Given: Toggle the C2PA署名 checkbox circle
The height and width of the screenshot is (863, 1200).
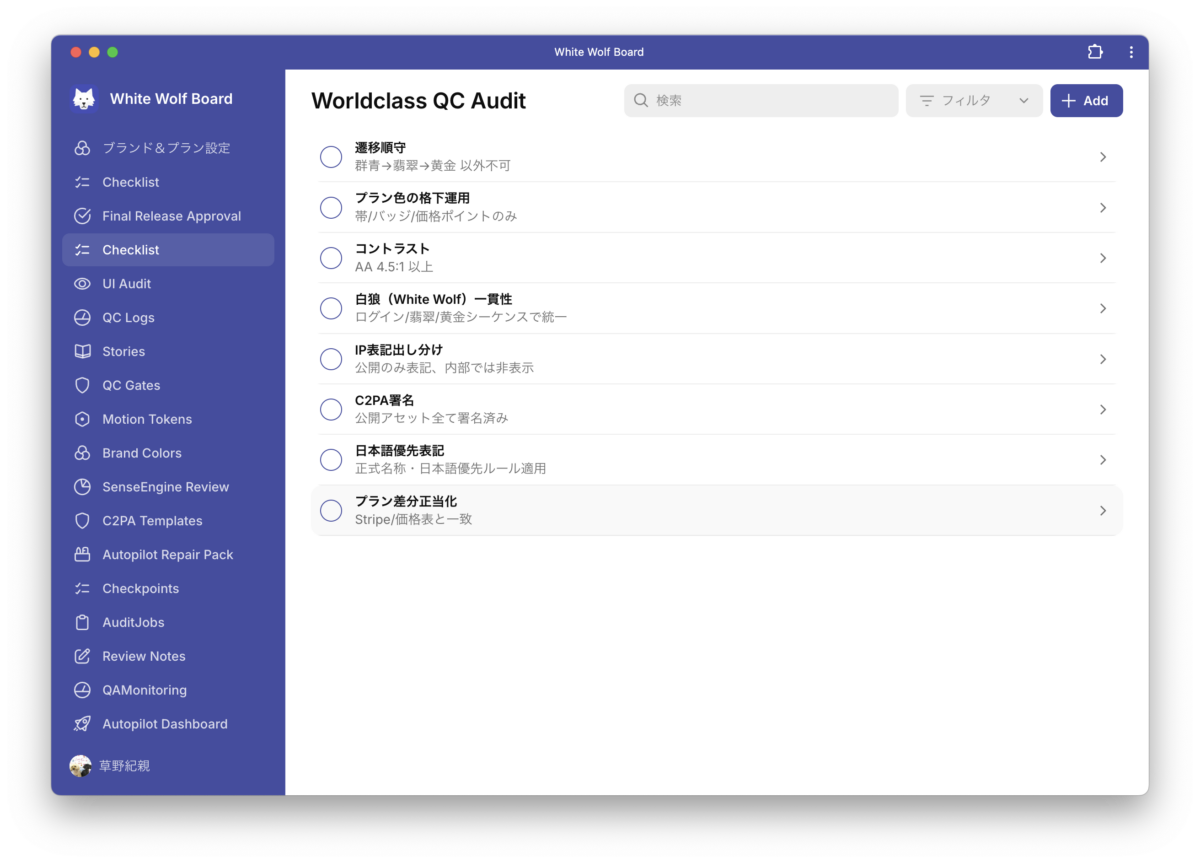Looking at the screenshot, I should pyautogui.click(x=331, y=409).
